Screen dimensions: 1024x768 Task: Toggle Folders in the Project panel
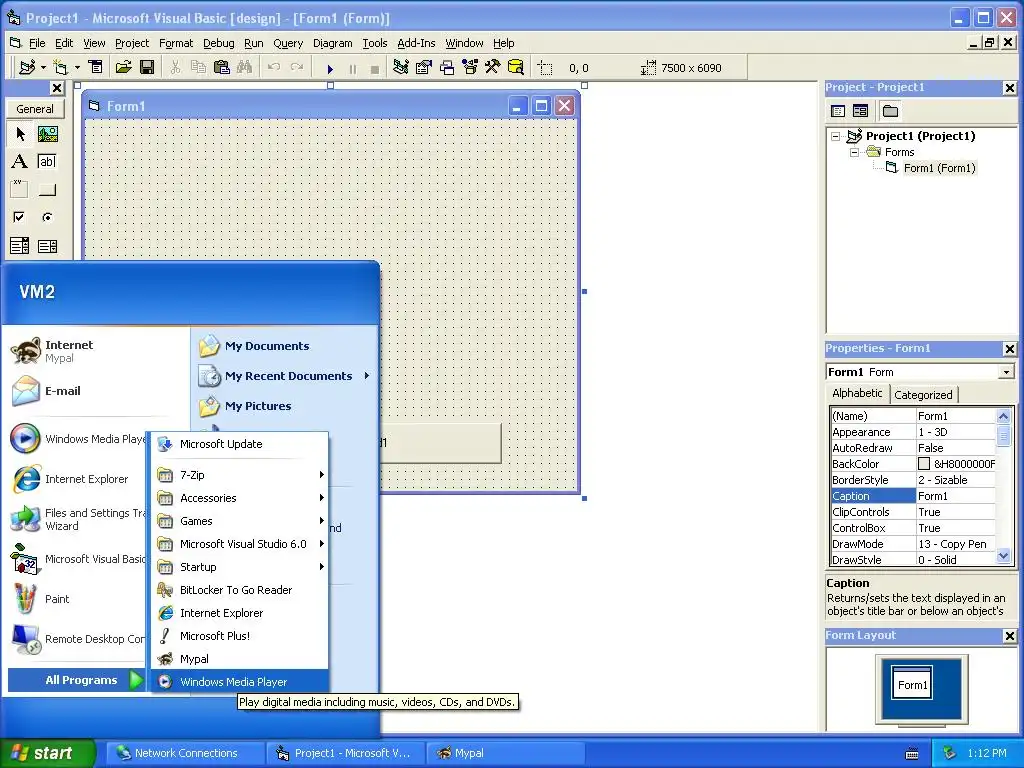click(x=890, y=111)
